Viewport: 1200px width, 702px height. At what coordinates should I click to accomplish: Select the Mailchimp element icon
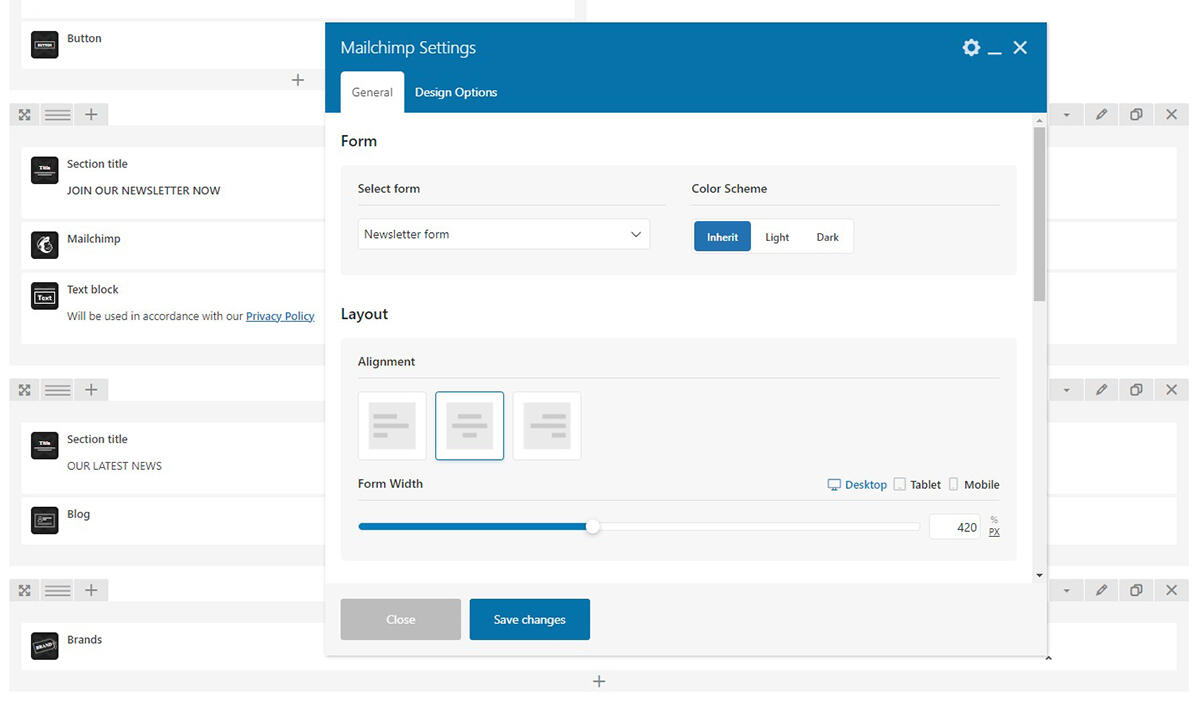[45, 245]
